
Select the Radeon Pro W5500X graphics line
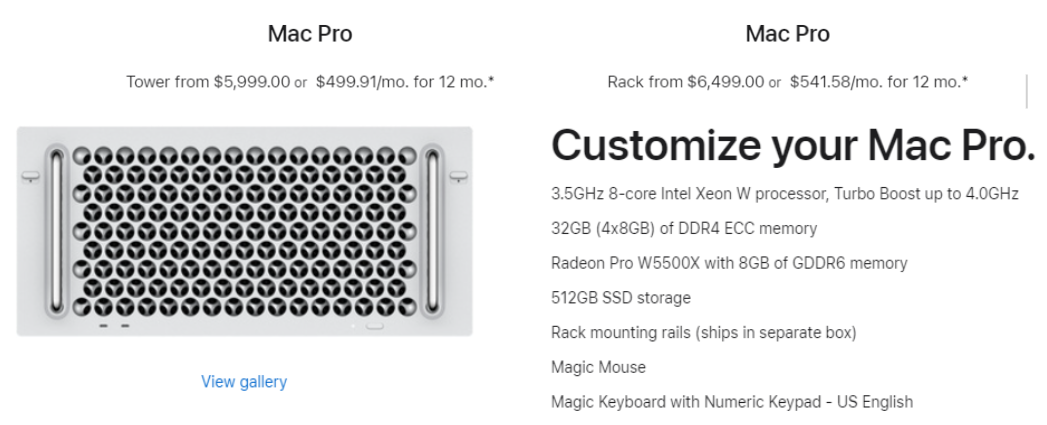[x=729, y=264]
